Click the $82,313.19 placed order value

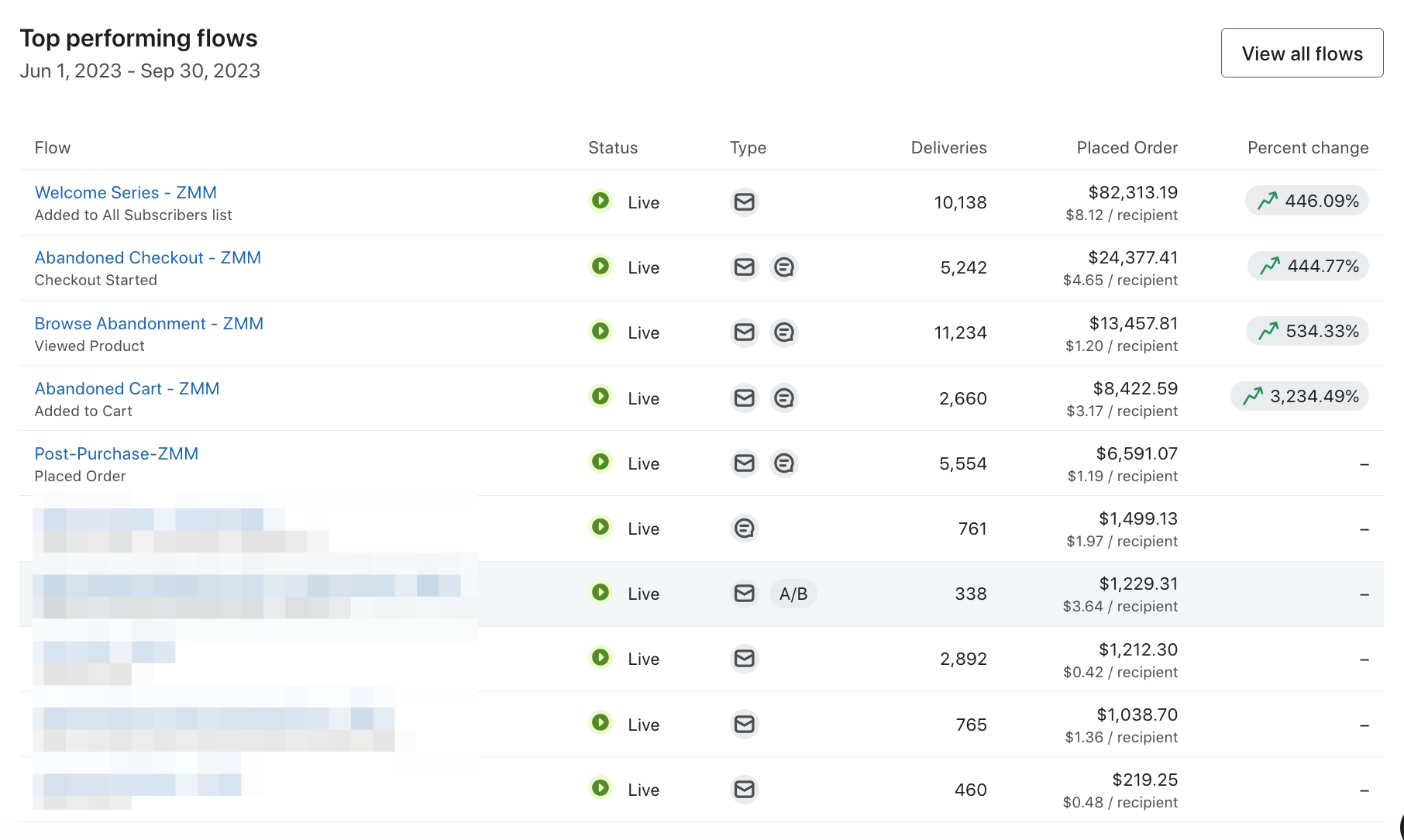1133,192
